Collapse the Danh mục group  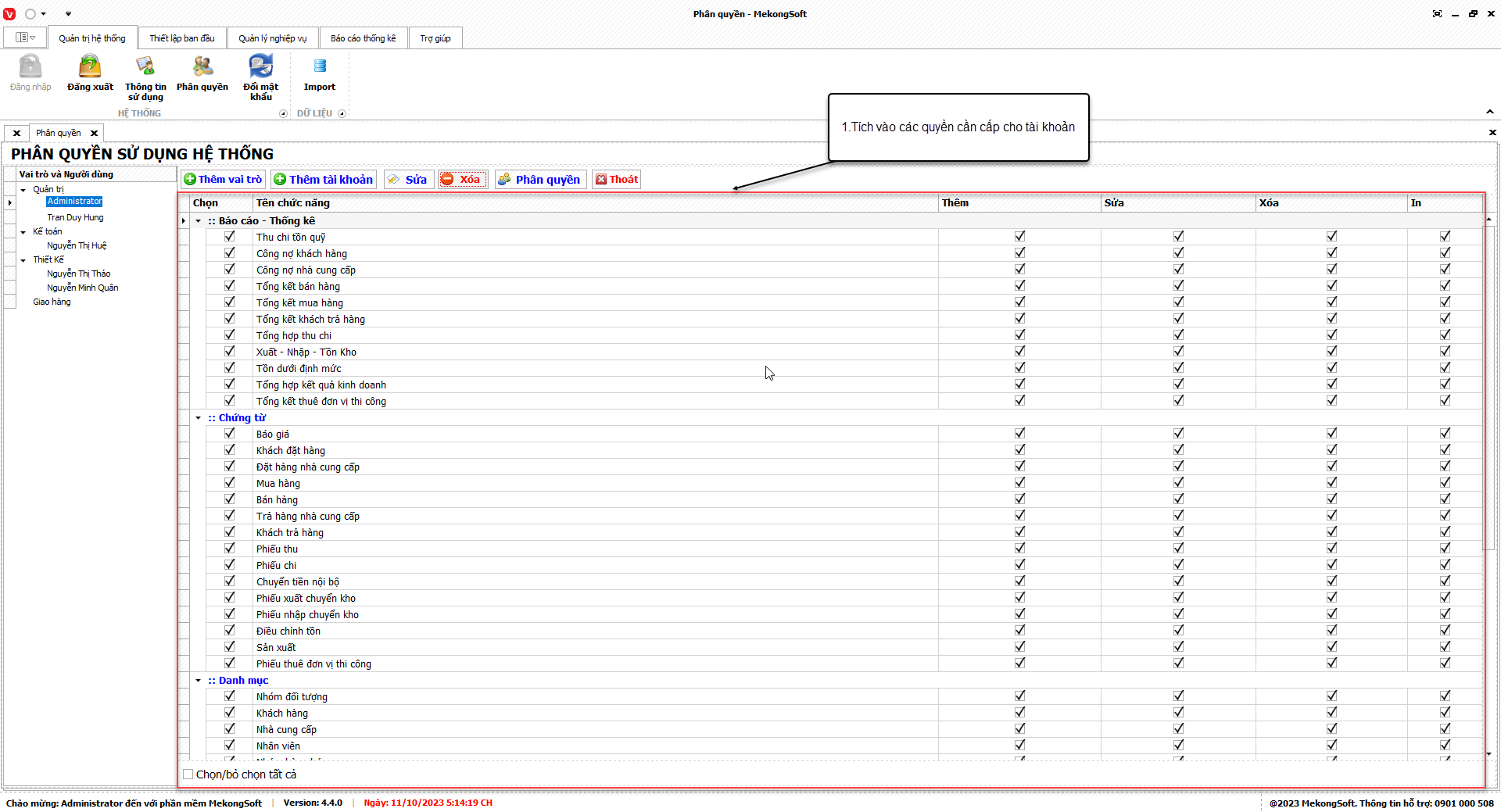(x=199, y=681)
